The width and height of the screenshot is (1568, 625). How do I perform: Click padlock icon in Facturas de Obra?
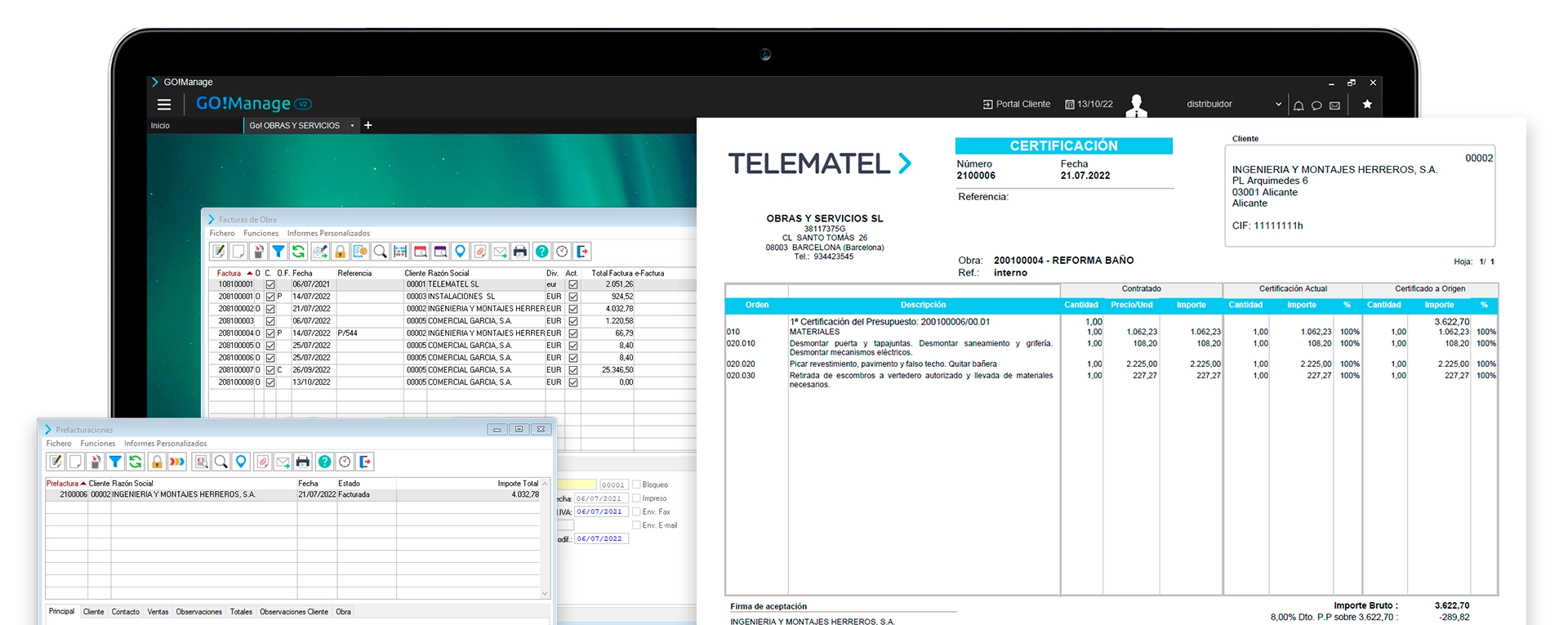coord(341,252)
